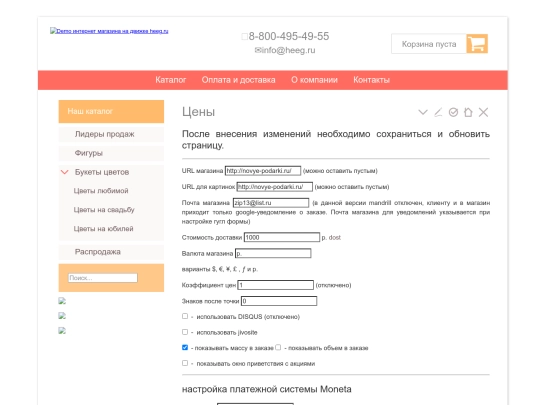Click the Цены heading
This screenshot has width=540, height=405.
[198, 112]
